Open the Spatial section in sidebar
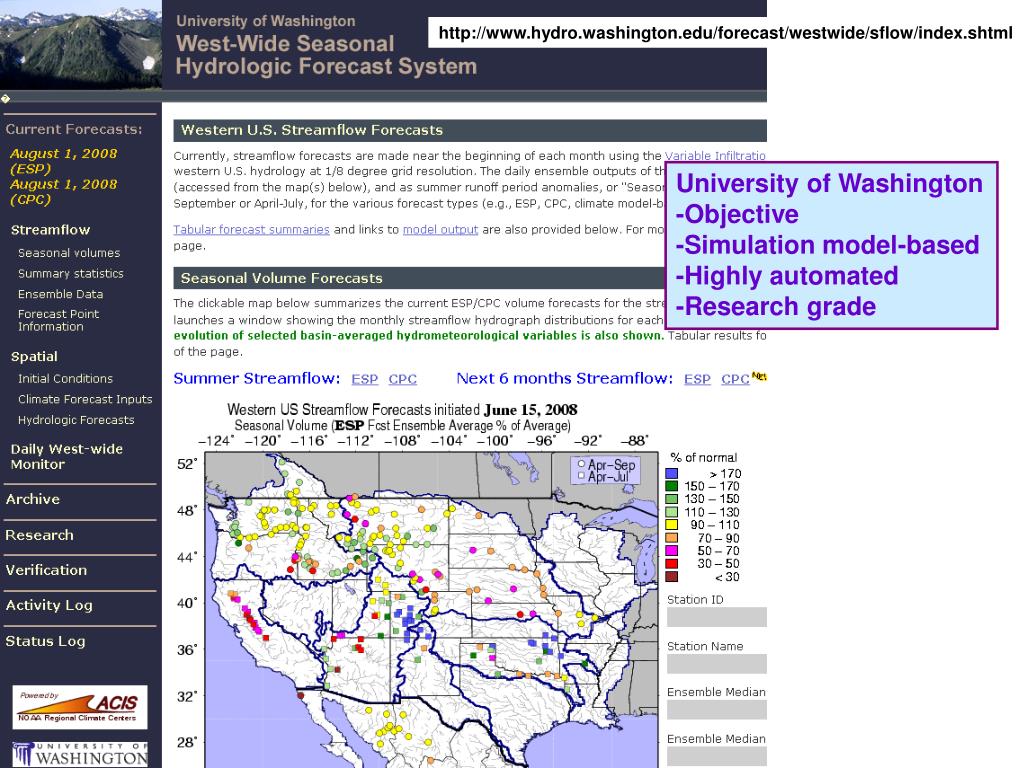Image resolution: width=1024 pixels, height=768 pixels. coord(34,357)
